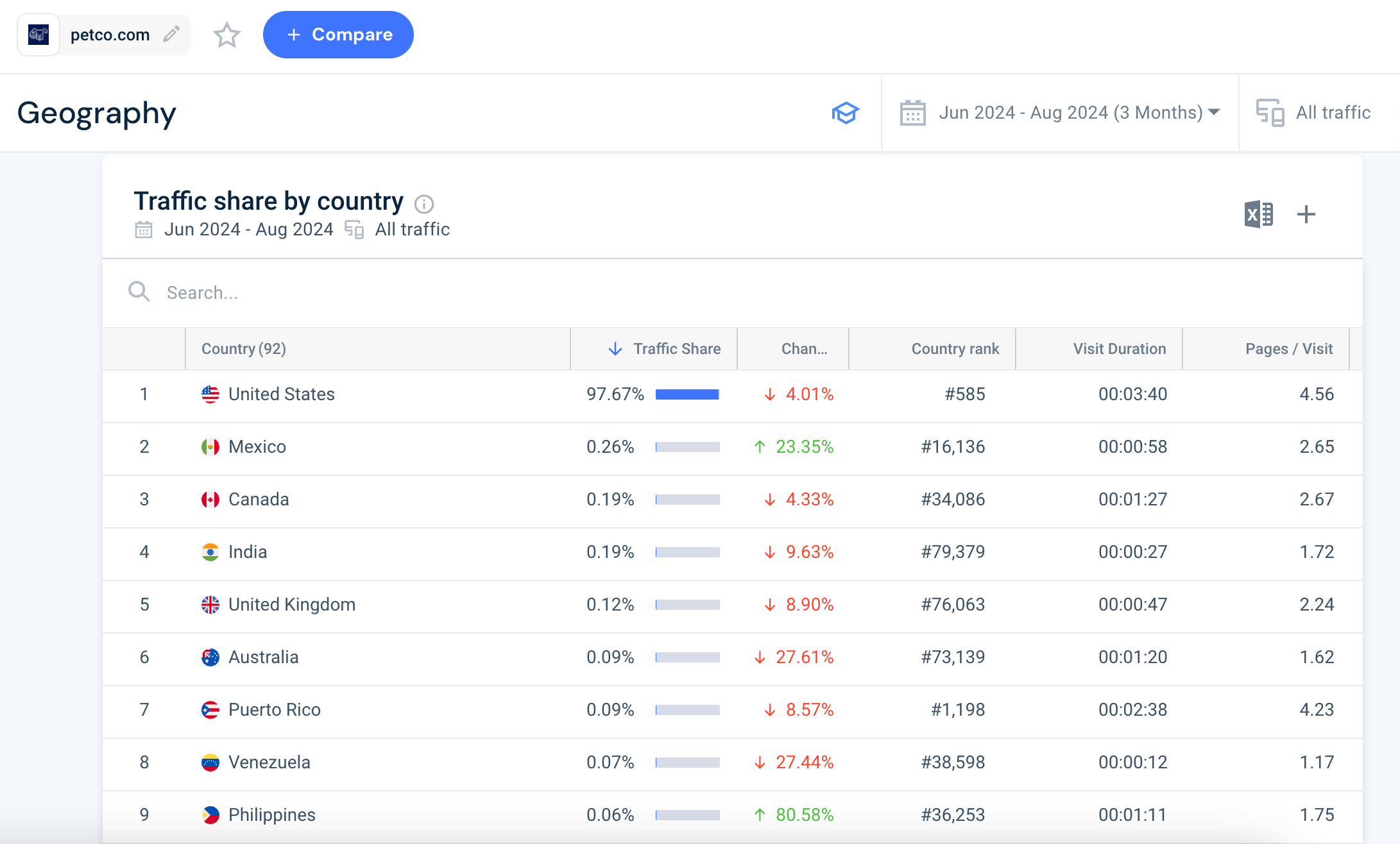Select the Geography page heading

pos(97,113)
